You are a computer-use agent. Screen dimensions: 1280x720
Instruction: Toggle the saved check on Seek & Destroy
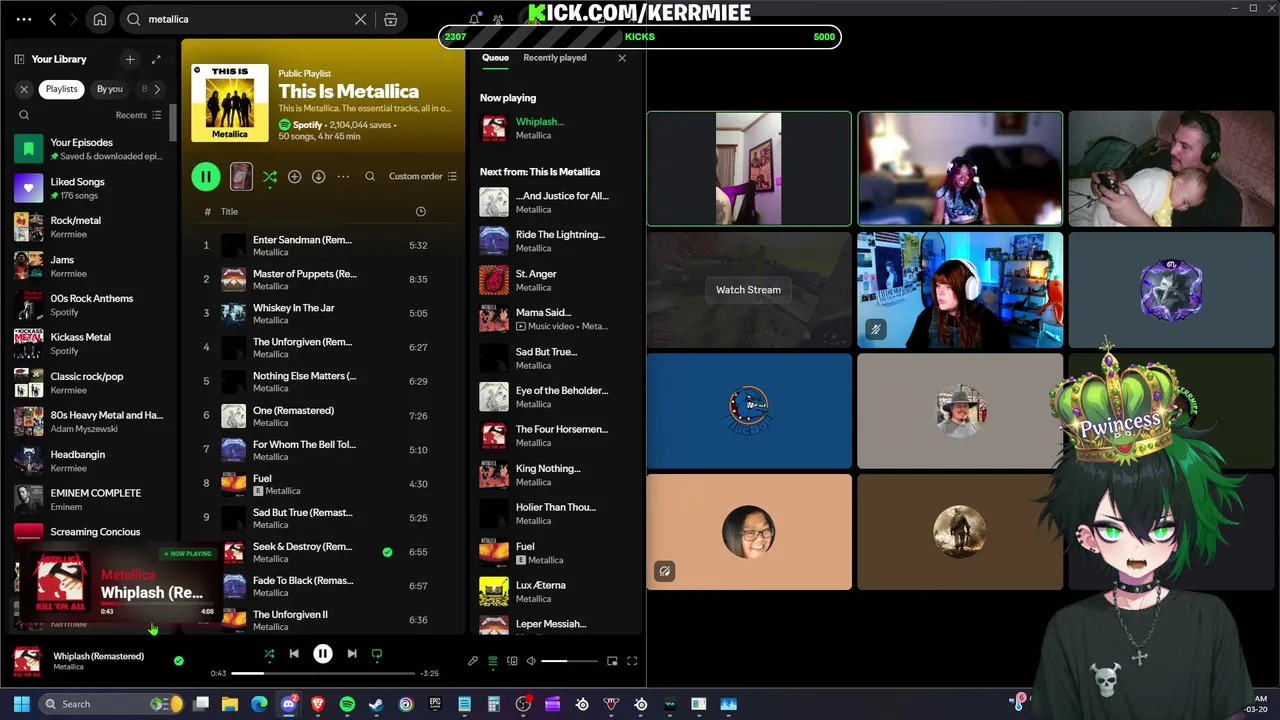(387, 552)
